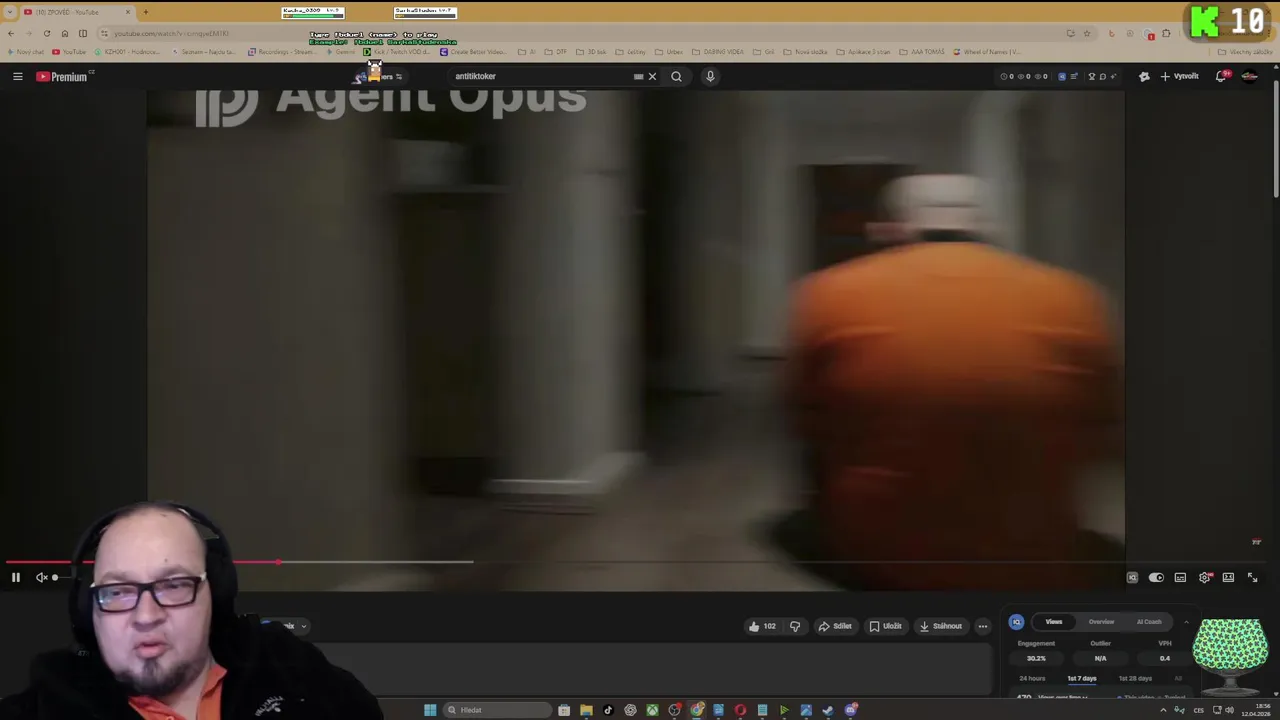Download the video via Stáhnout
Viewport: 1280px width, 720px height.
[941, 626]
